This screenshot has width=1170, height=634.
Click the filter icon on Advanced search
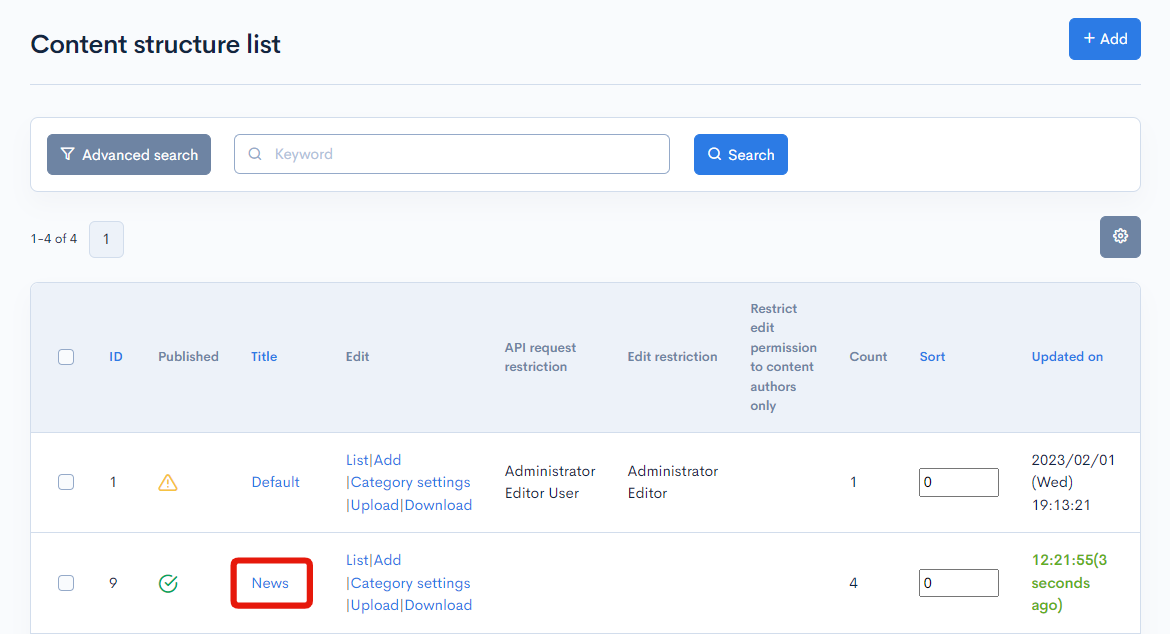click(x=67, y=154)
